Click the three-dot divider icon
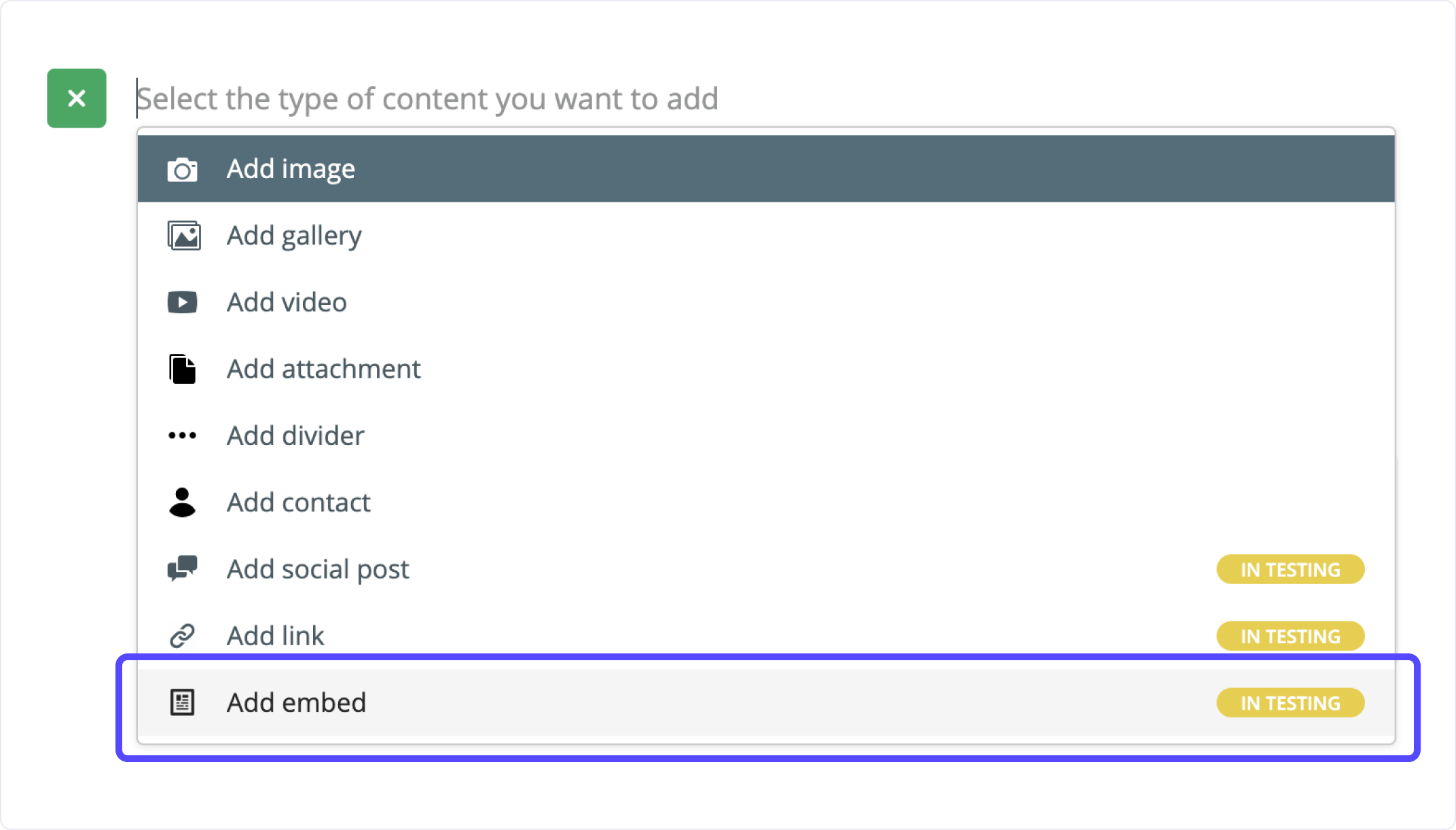1456x830 pixels. (x=182, y=435)
